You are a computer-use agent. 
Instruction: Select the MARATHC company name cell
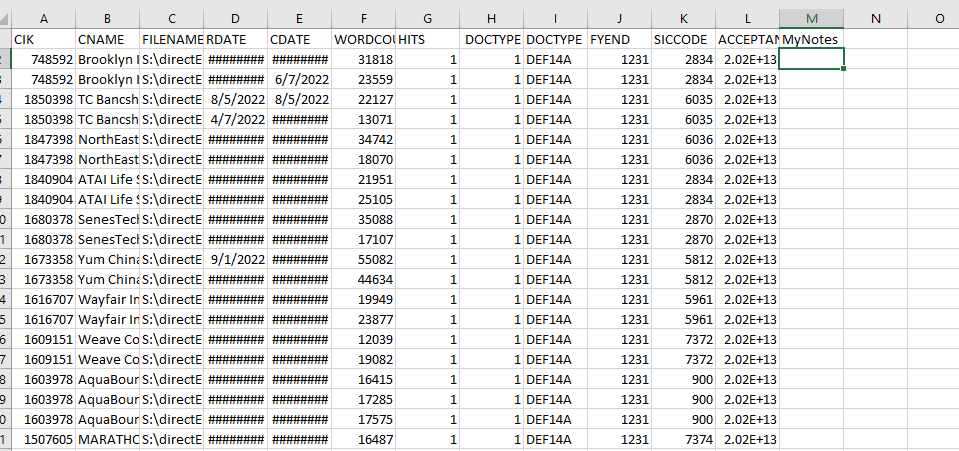pos(107,439)
